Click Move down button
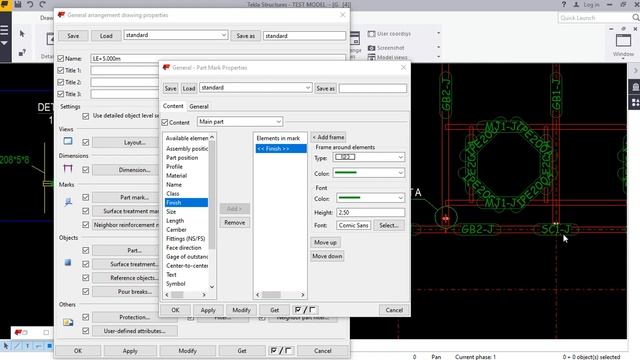 pos(327,256)
